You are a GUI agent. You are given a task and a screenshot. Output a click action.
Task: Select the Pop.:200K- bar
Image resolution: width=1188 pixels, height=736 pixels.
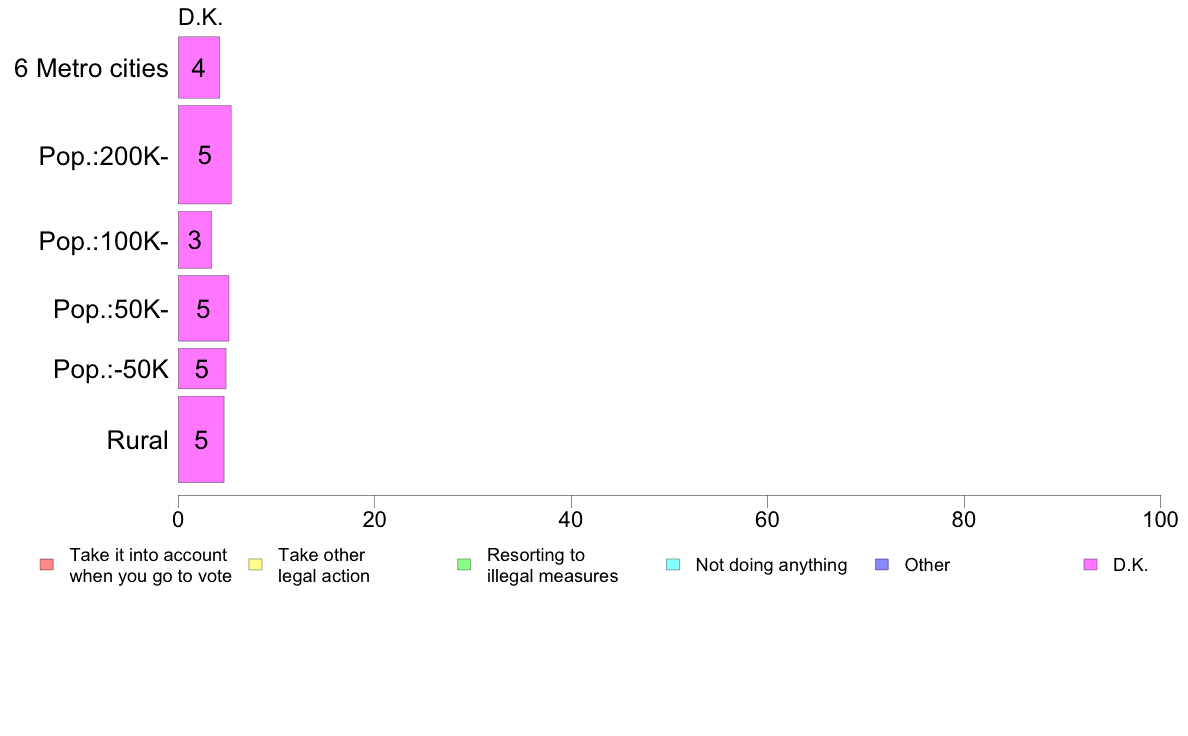tap(205, 155)
